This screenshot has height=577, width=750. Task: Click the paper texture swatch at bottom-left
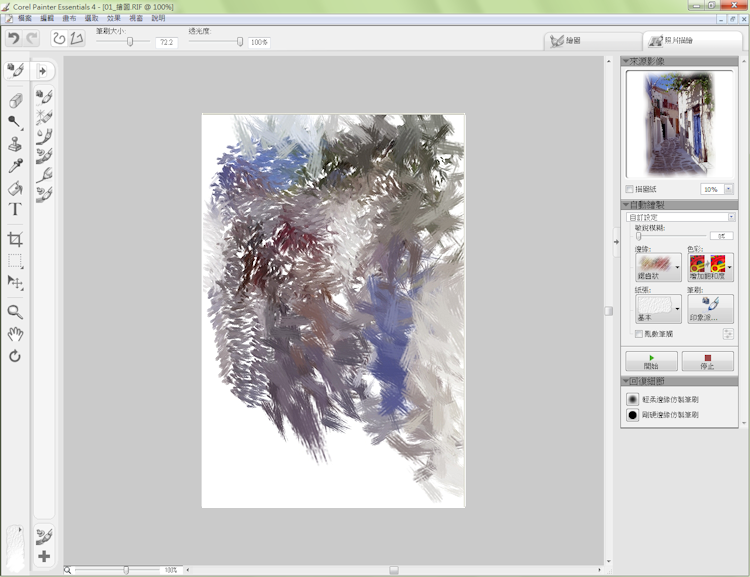pyautogui.click(x=15, y=548)
